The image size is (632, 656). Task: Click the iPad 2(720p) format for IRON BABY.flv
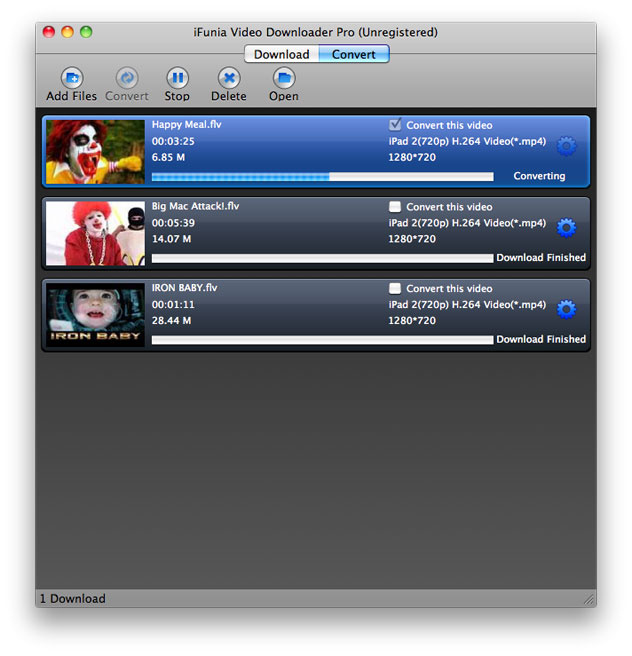[x=467, y=305]
